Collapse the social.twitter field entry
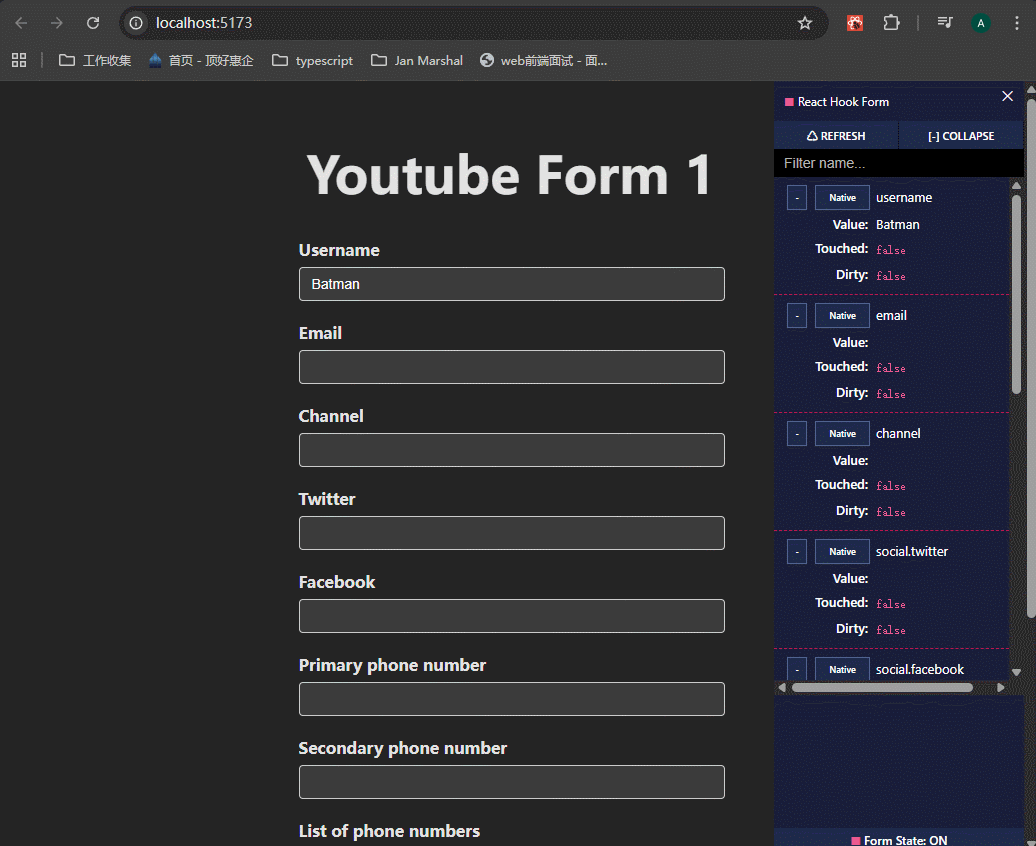The image size is (1036, 846). pos(796,552)
